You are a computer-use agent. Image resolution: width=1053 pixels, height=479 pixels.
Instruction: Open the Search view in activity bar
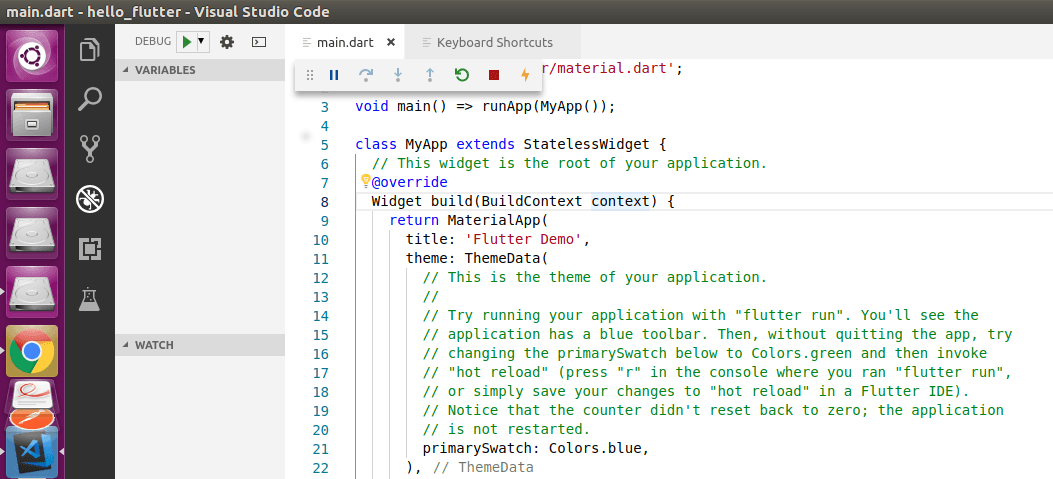pos(91,99)
